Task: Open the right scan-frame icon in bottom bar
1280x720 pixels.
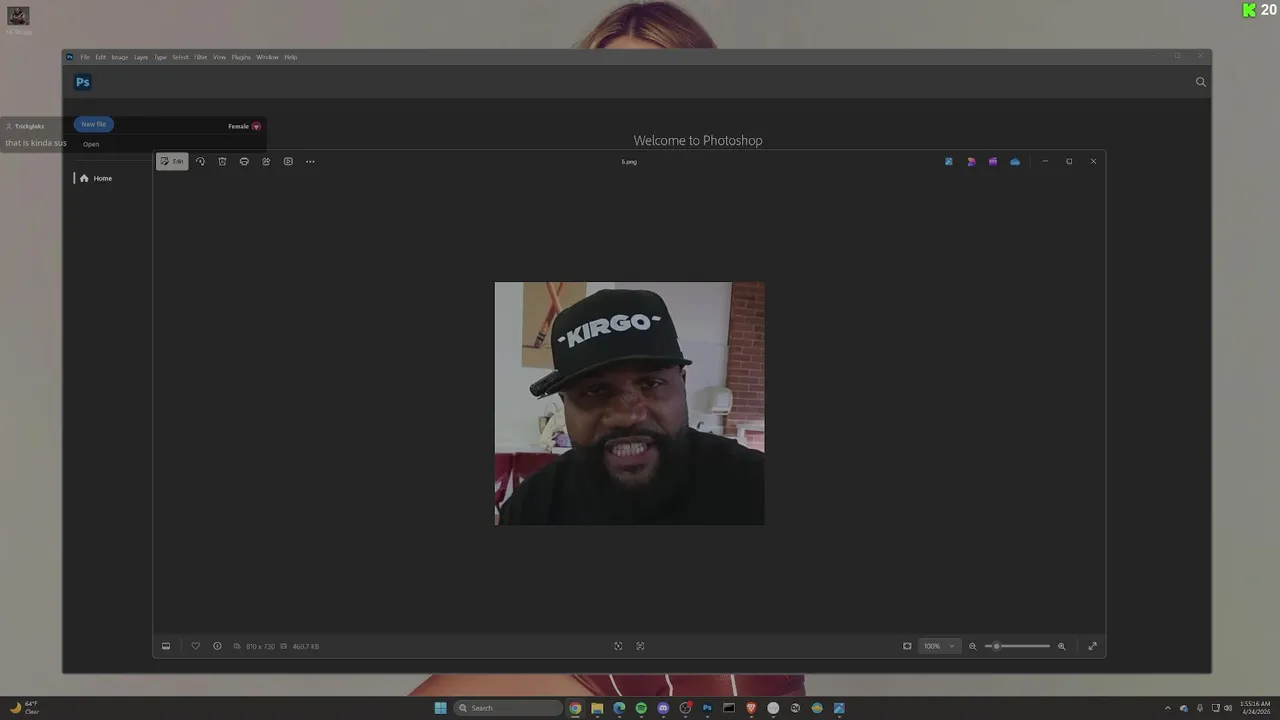Action: coord(640,646)
